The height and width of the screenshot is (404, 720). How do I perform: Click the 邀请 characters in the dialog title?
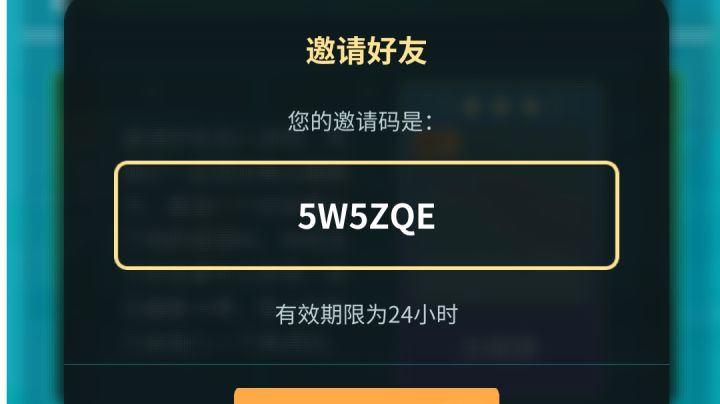pos(336,50)
